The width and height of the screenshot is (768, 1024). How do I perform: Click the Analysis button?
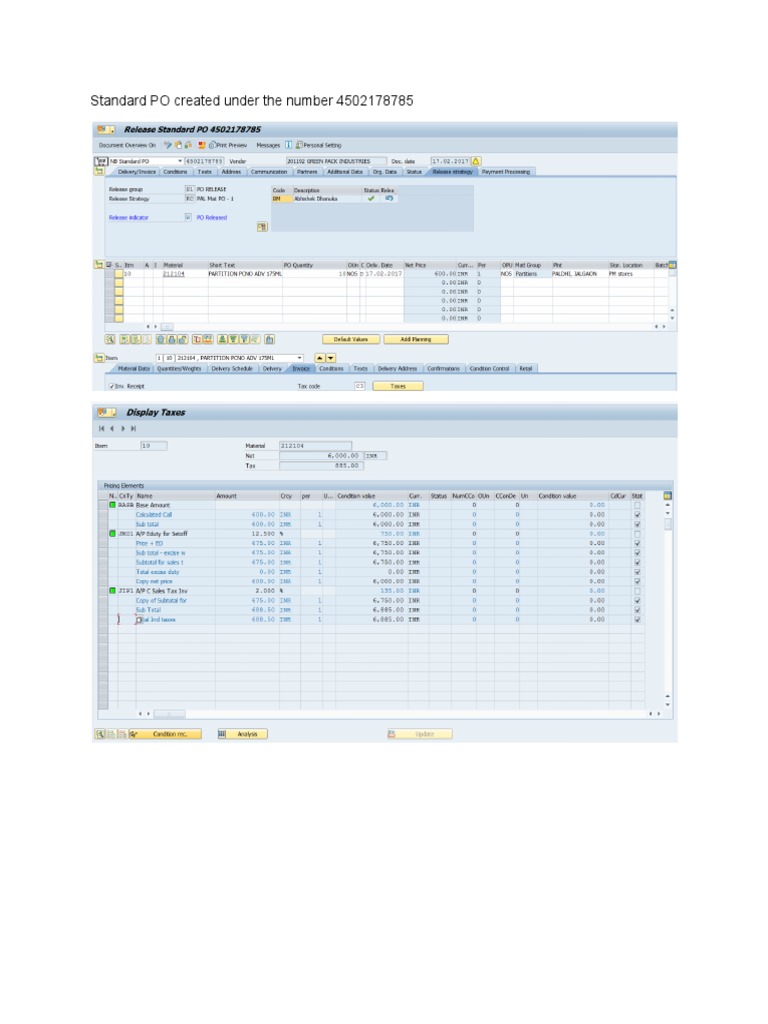[x=242, y=734]
